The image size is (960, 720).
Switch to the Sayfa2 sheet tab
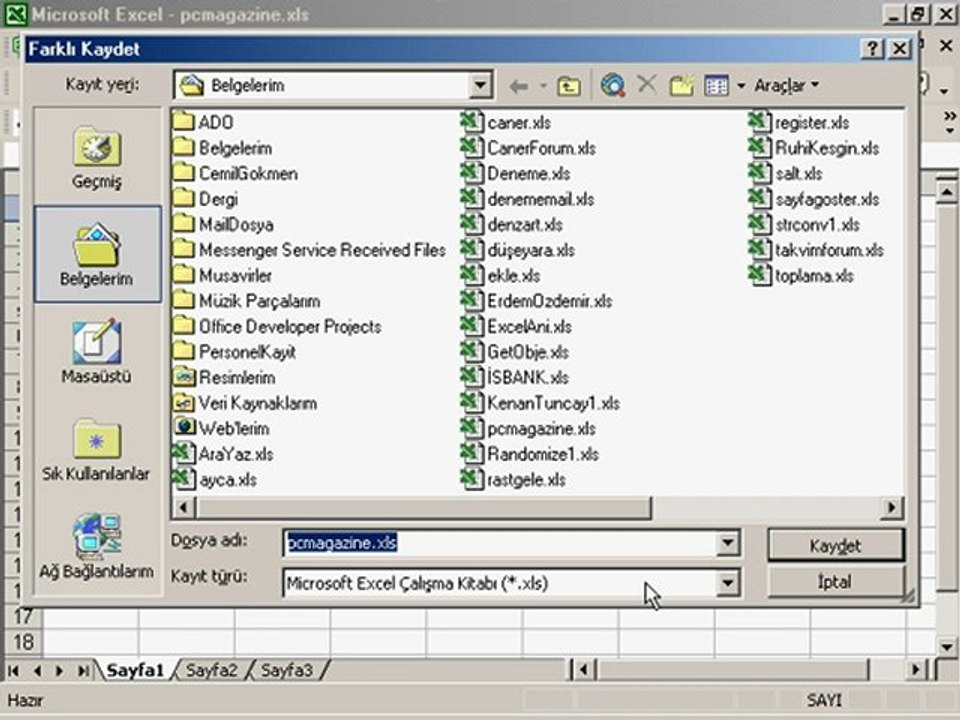click(211, 670)
